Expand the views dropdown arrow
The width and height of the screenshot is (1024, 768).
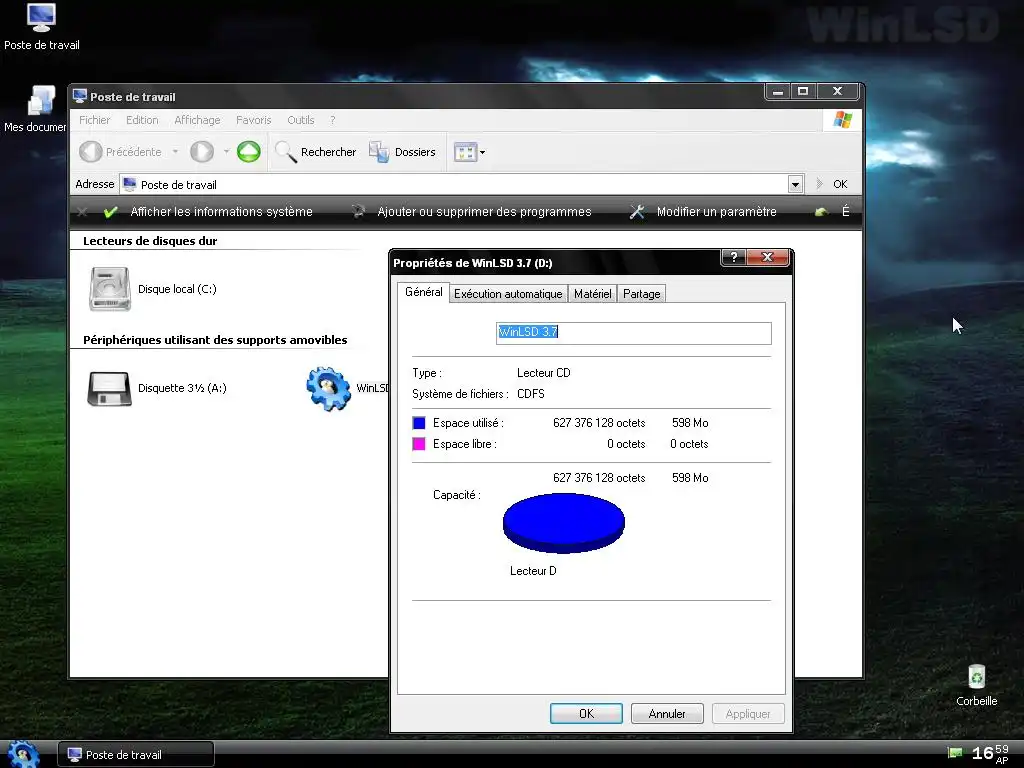pyautogui.click(x=483, y=152)
